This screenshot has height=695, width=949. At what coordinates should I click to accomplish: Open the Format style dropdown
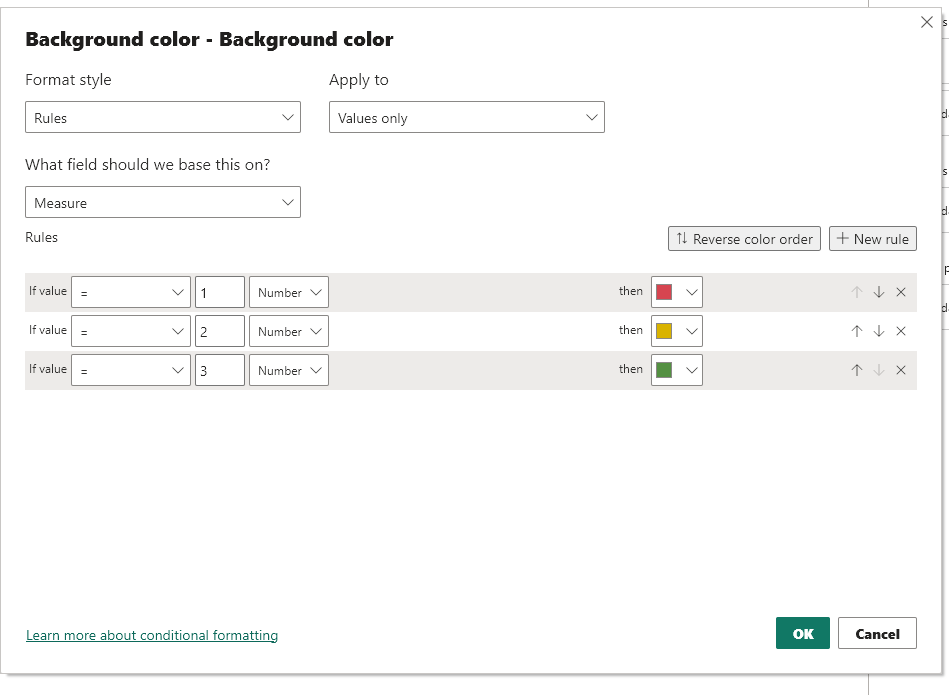(x=162, y=118)
